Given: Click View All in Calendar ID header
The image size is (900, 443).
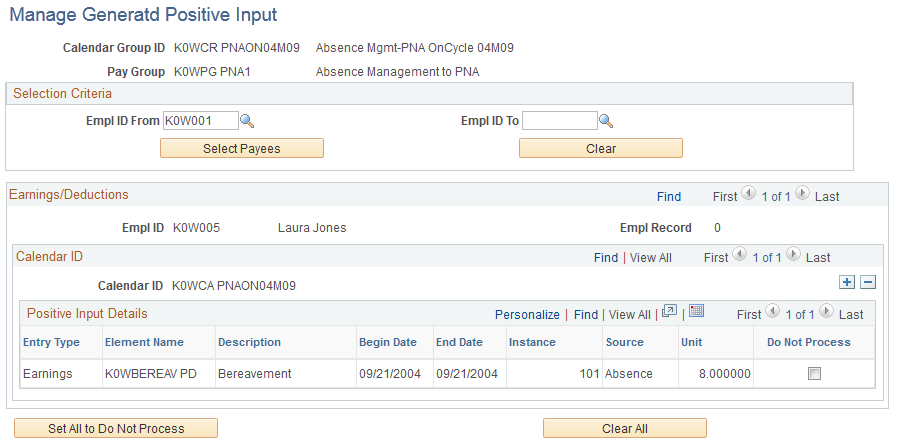Looking at the screenshot, I should pyautogui.click(x=650, y=258).
